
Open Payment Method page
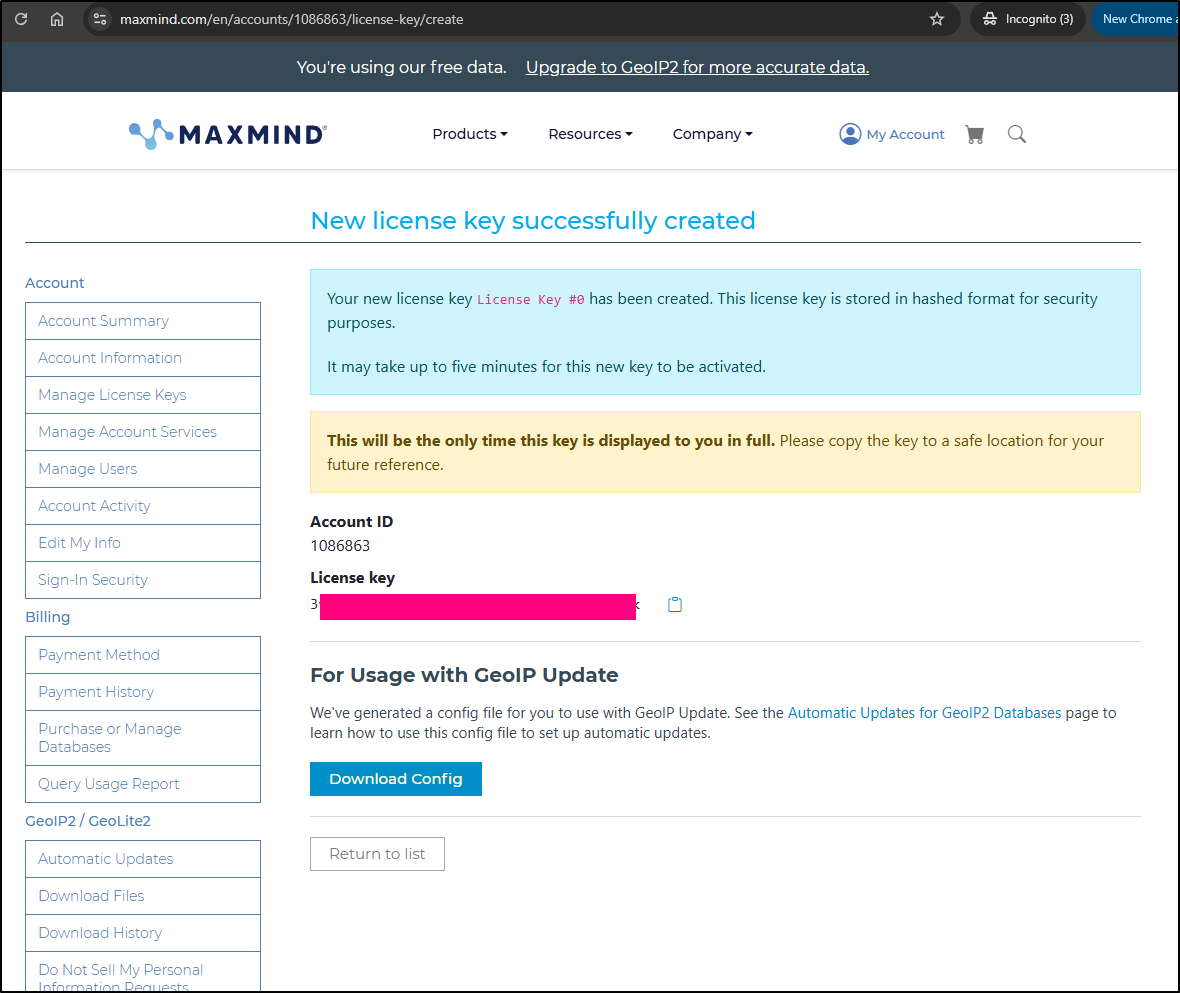point(143,655)
